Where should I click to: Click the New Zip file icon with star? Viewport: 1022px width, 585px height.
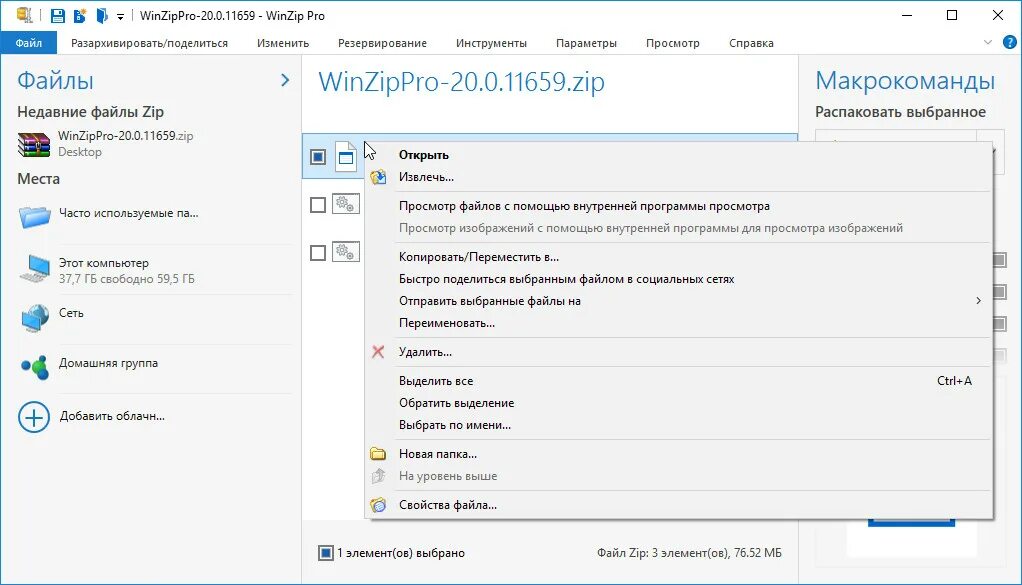[x=80, y=15]
